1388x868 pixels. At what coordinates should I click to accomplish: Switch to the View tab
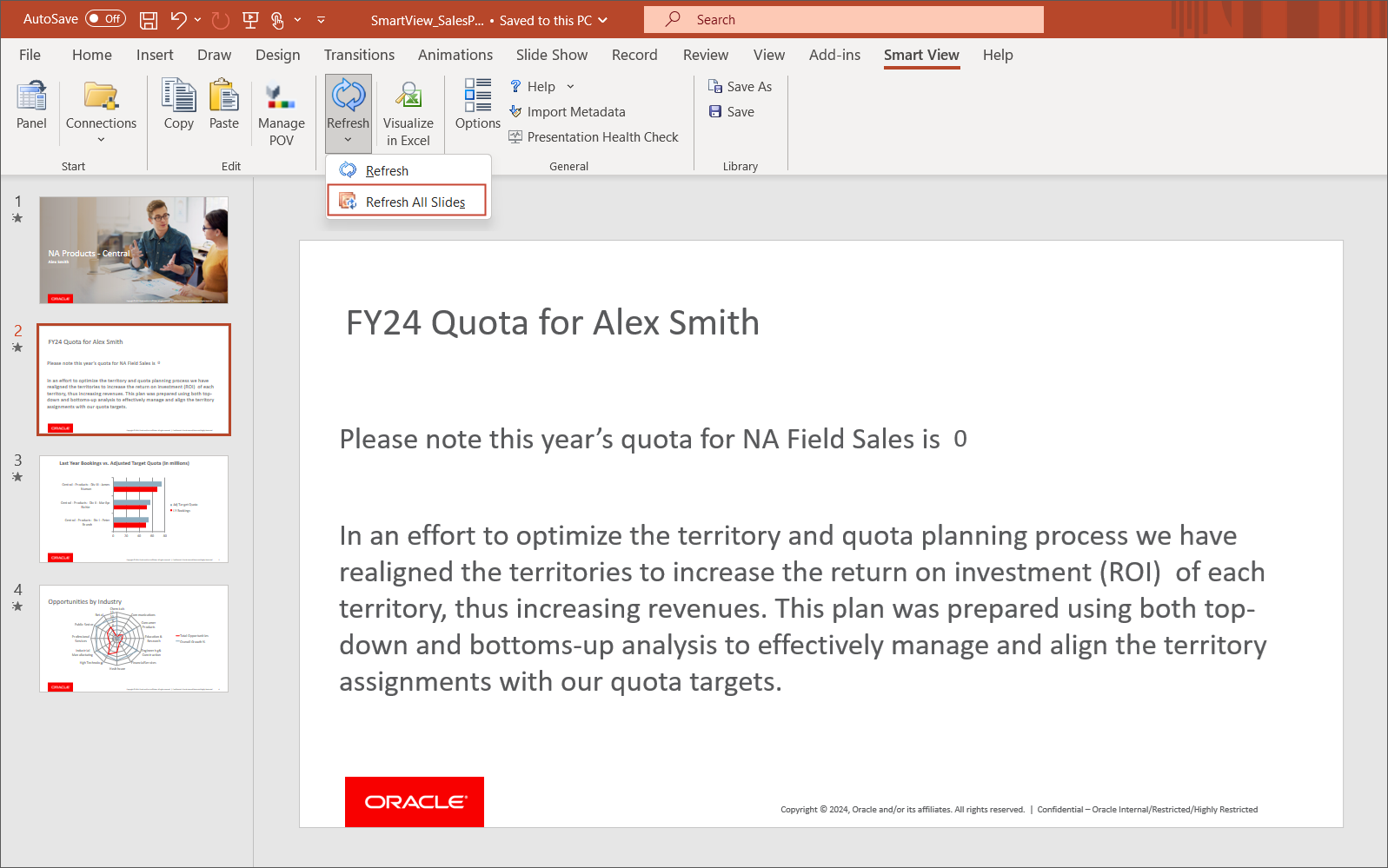(769, 55)
